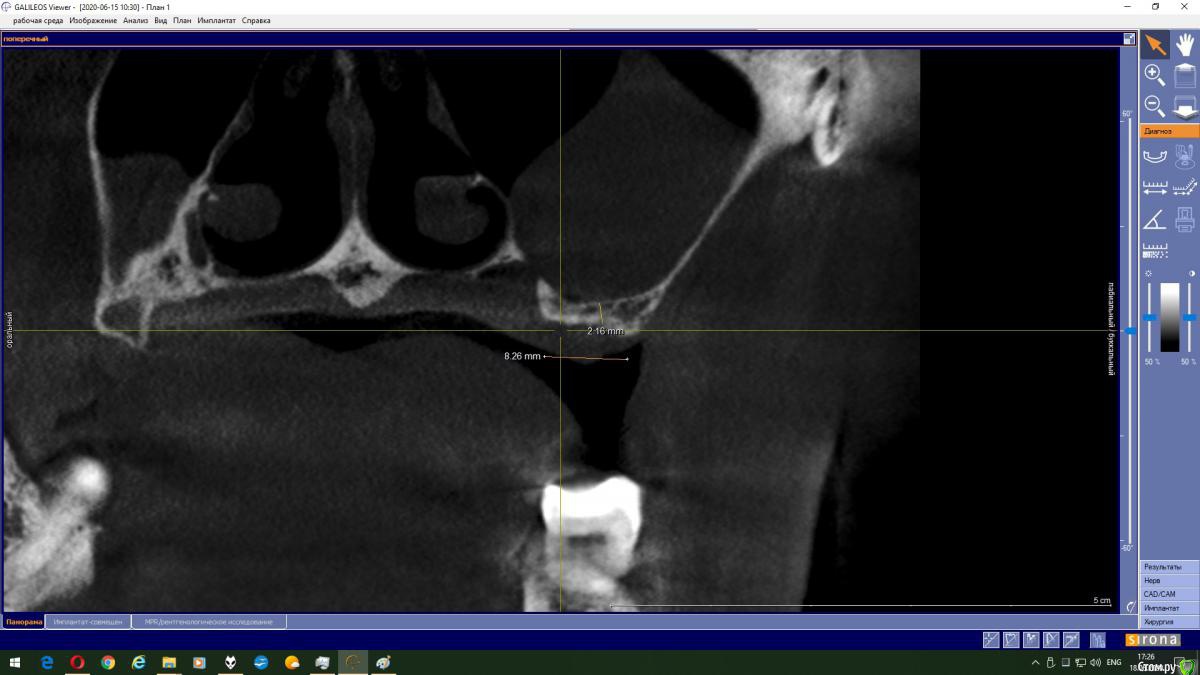Switch to the Имплантат-совмещен tab
Image resolution: width=1200 pixels, height=675 pixels.
coord(88,622)
